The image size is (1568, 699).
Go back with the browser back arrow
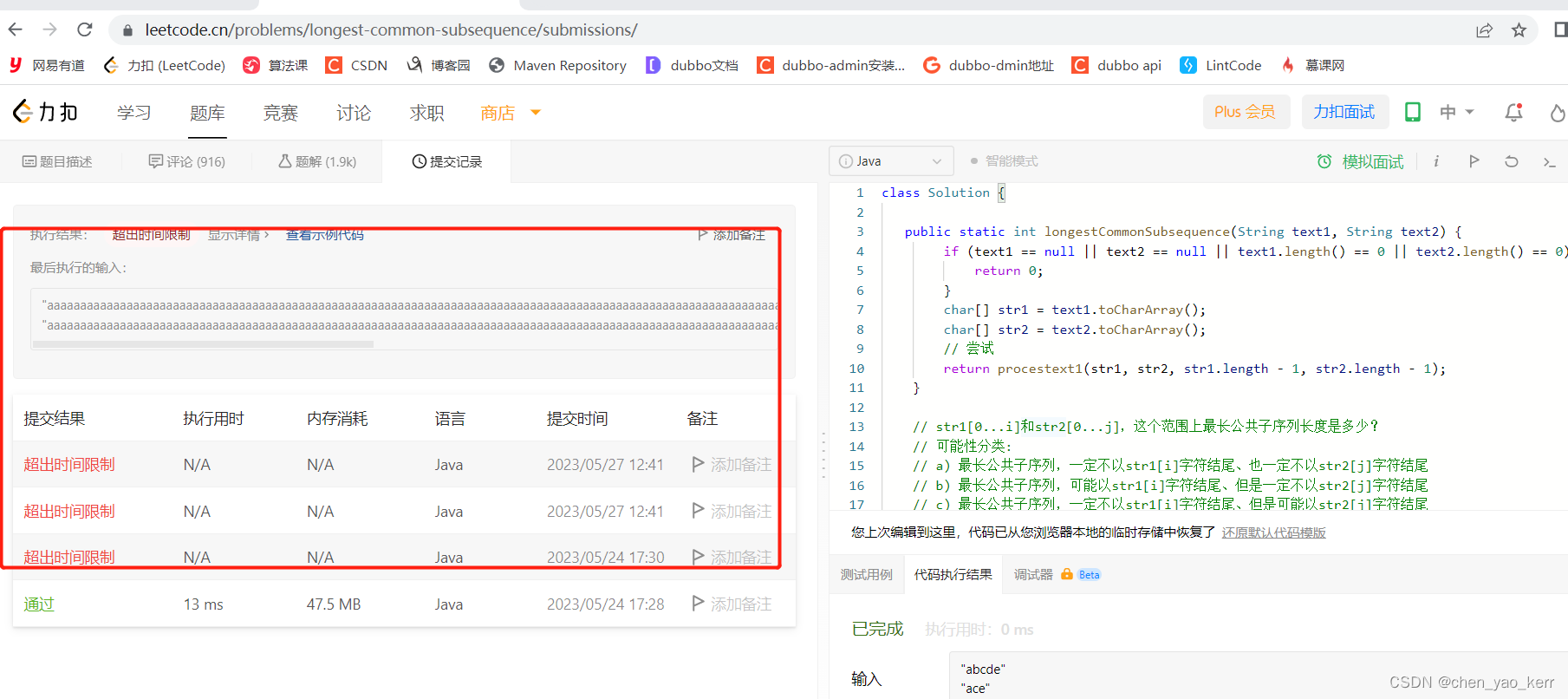click(16, 29)
